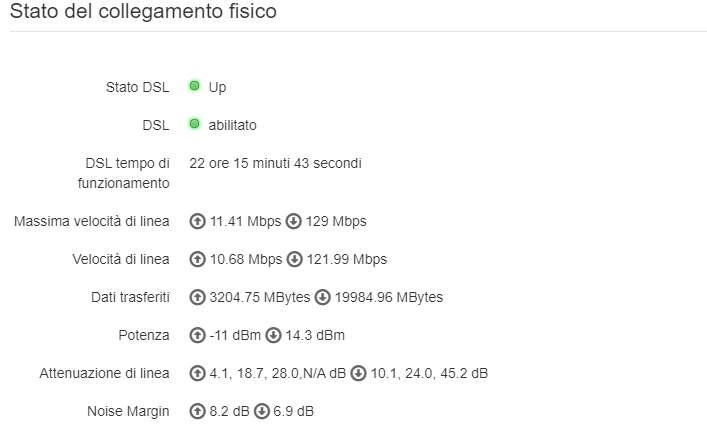Click the download arrow next to 121.99 Mbps
Screen dimensions: 707x433
[294, 259]
